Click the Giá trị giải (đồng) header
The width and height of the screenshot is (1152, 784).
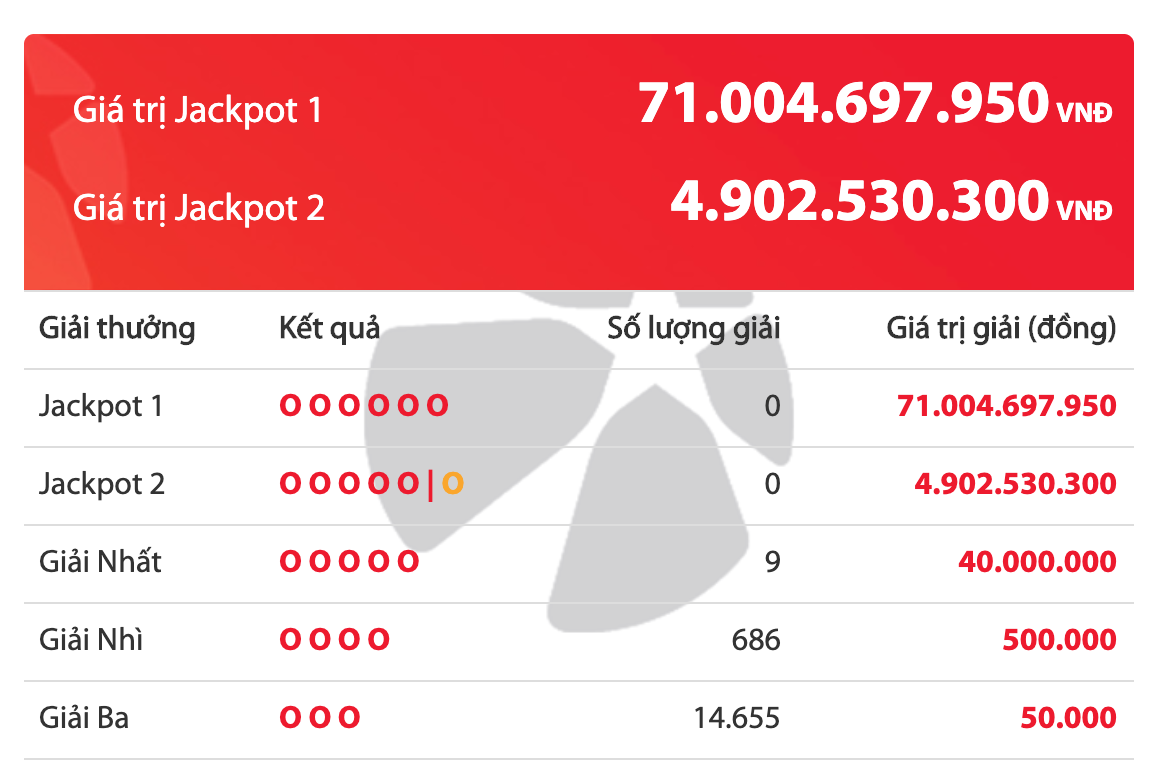pyautogui.click(x=1001, y=328)
